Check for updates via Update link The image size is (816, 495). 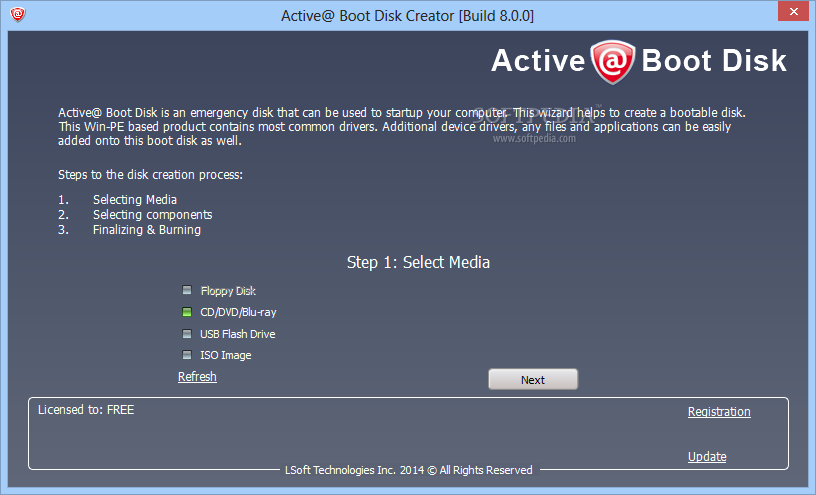point(707,456)
